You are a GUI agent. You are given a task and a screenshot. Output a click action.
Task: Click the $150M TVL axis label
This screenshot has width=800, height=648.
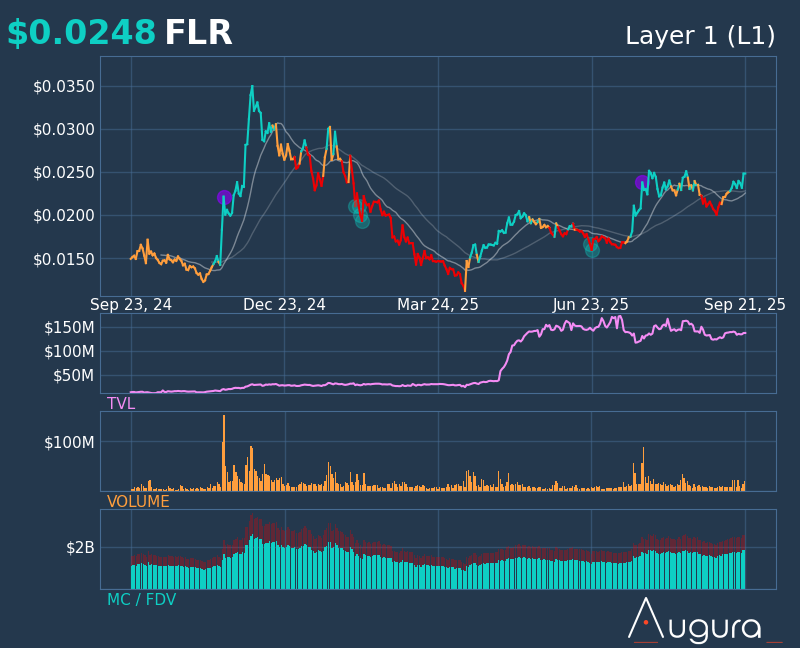tap(69, 328)
